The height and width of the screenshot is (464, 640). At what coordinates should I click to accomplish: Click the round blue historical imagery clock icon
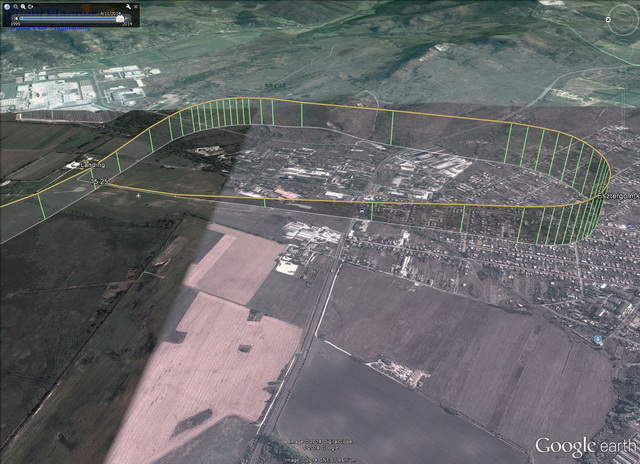[7, 7]
